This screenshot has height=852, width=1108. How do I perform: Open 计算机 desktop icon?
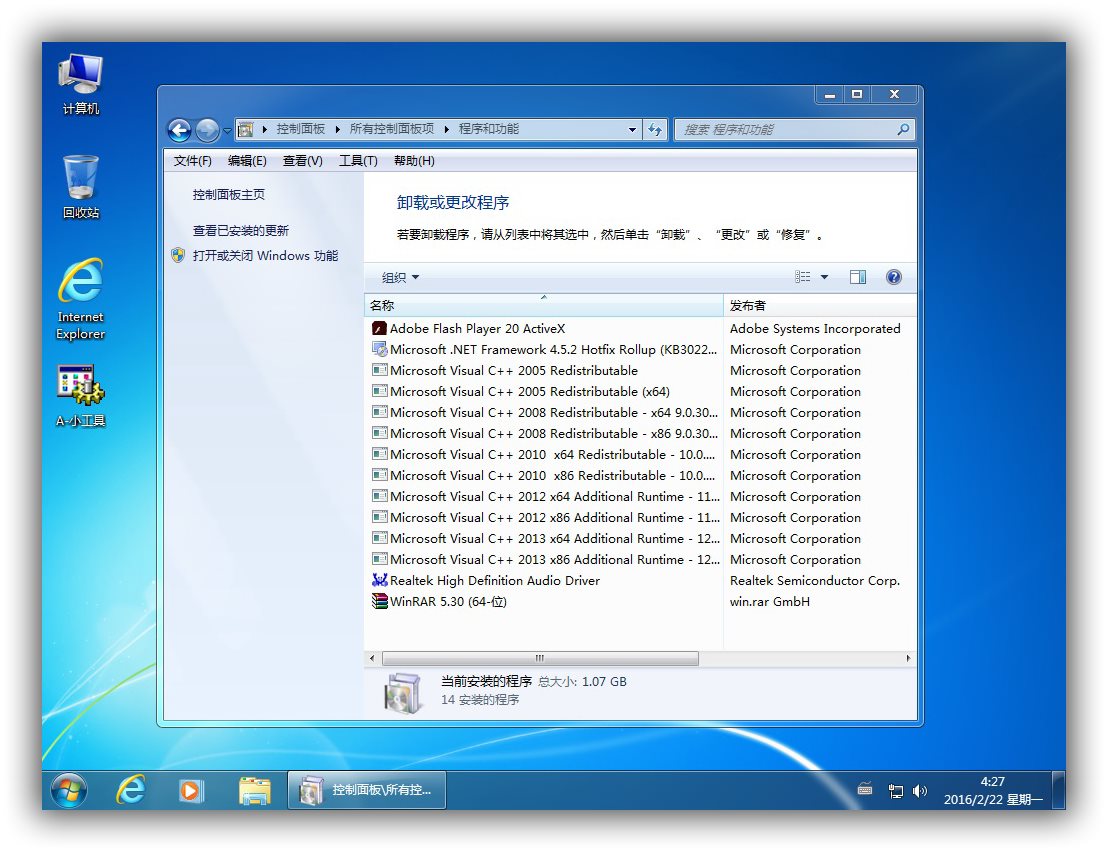coord(81,84)
